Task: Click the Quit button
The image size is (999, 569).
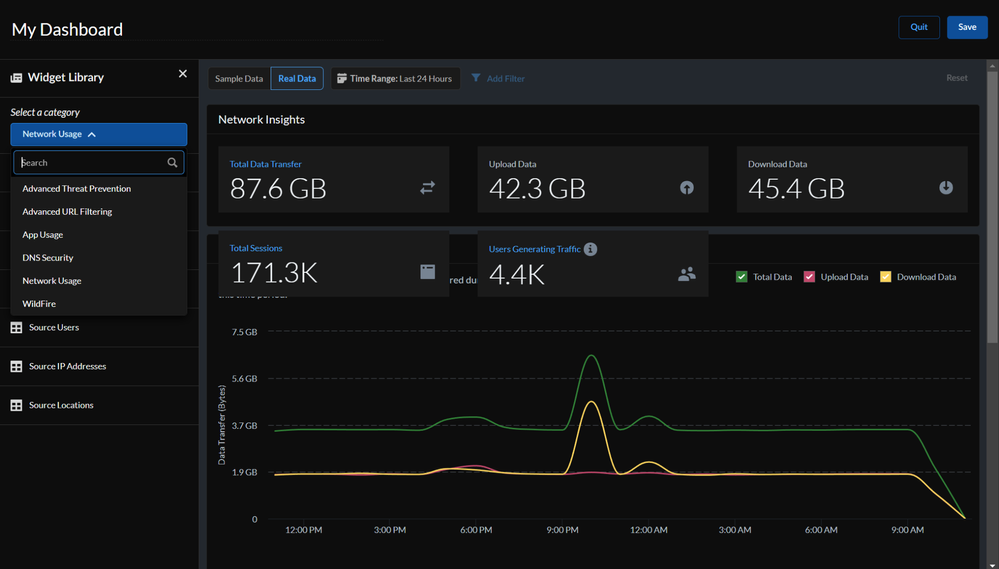Action: coord(918,27)
